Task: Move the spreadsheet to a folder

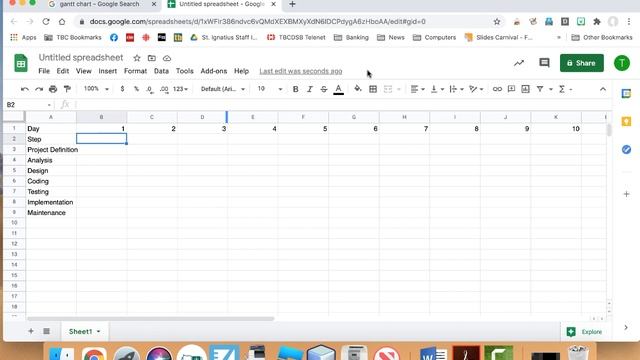Action: [152, 58]
